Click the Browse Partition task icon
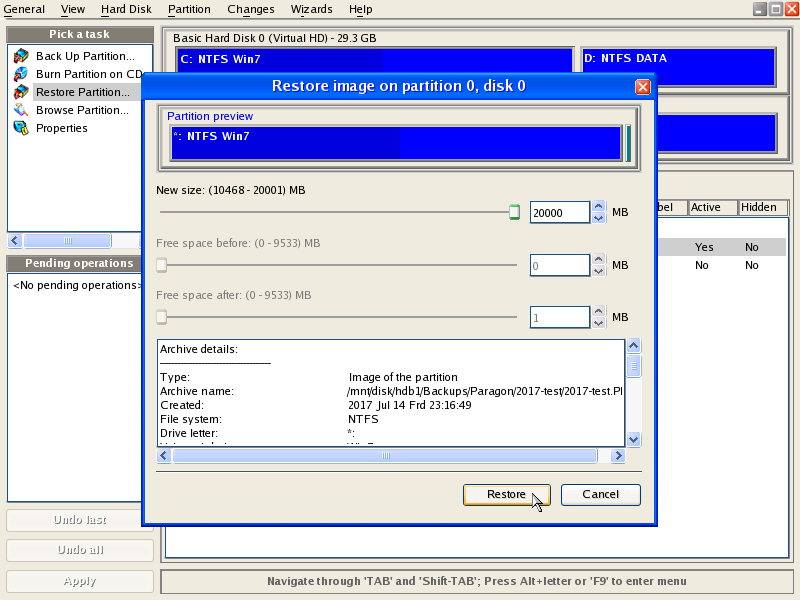The width and height of the screenshot is (800, 600). click(20, 110)
